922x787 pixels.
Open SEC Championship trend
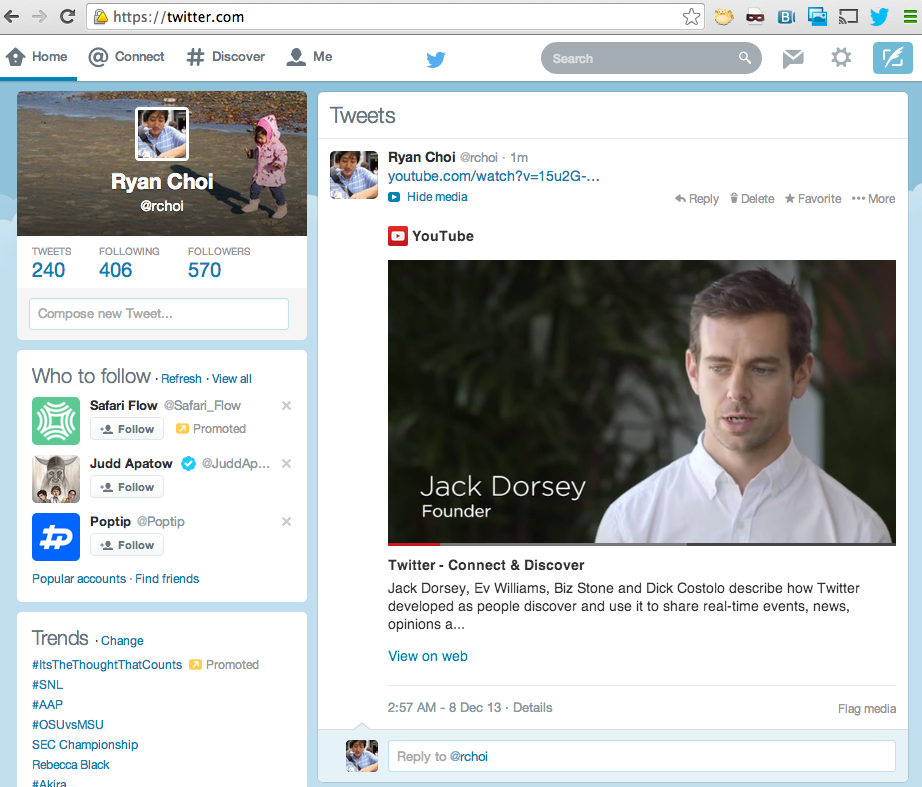click(85, 745)
